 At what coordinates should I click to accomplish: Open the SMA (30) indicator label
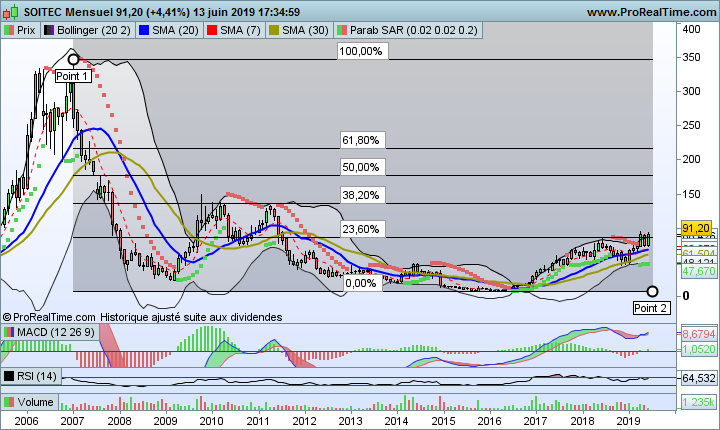(x=309, y=31)
